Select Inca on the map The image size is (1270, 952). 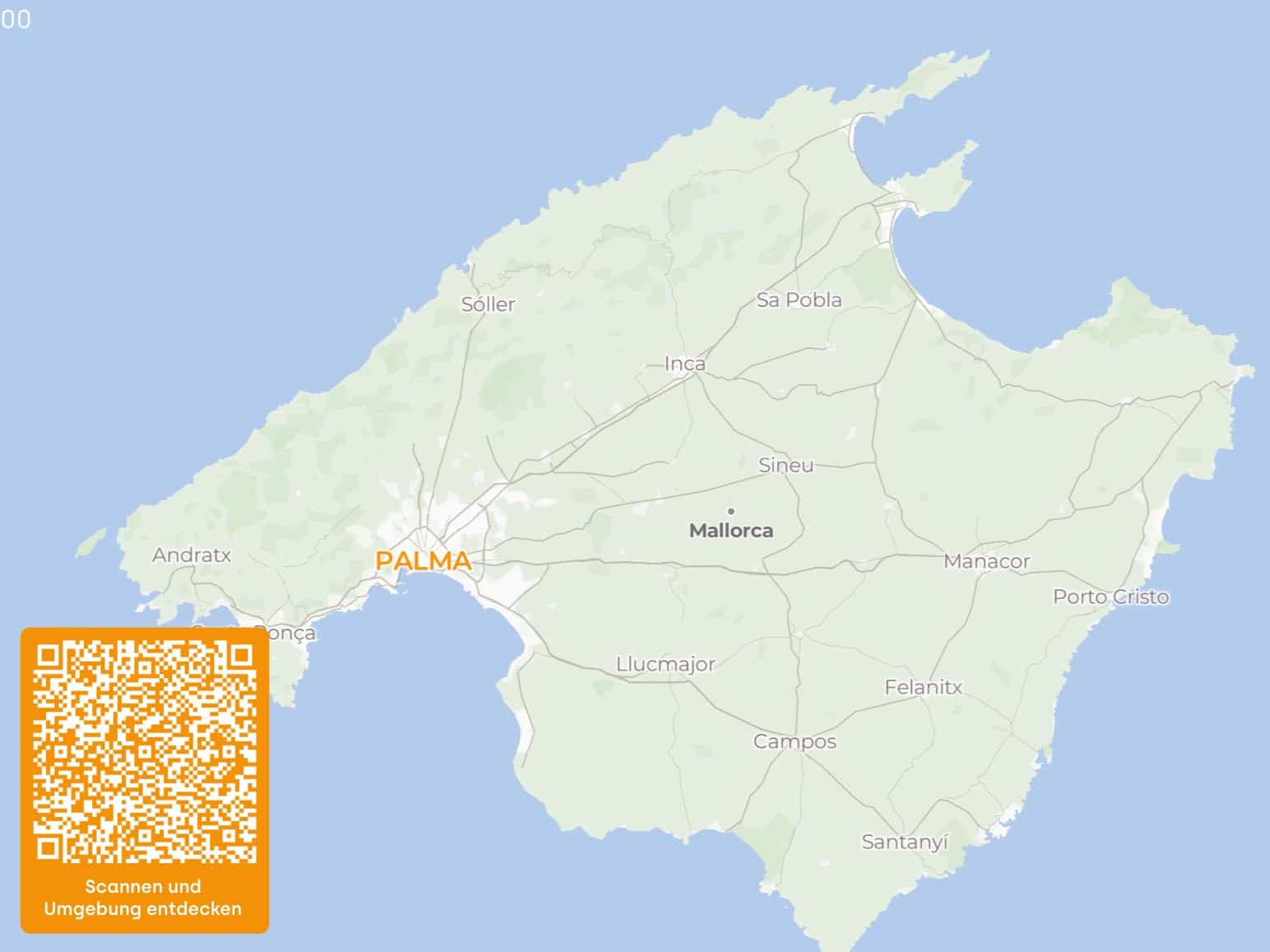click(685, 364)
